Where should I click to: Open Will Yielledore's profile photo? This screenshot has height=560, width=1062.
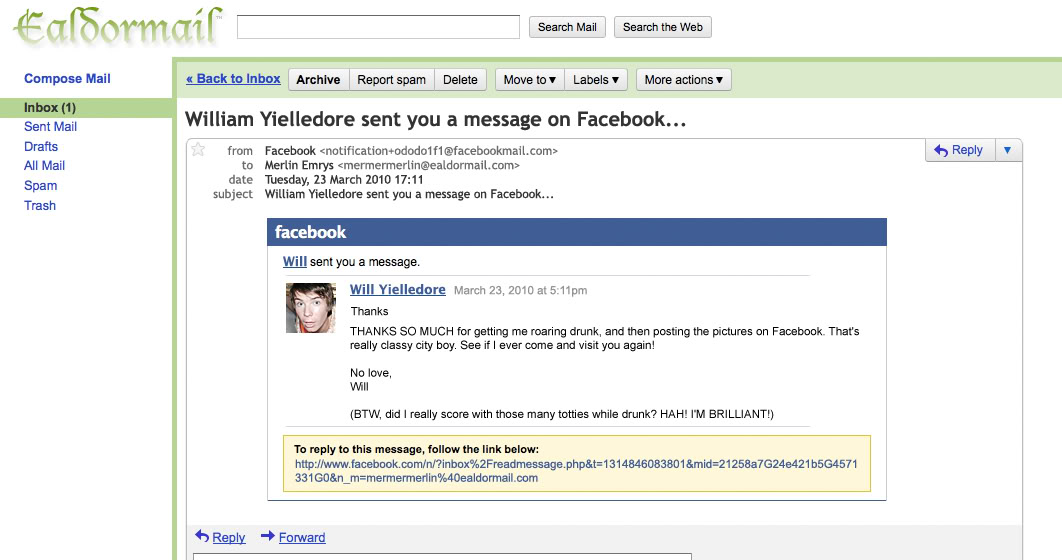tap(311, 308)
